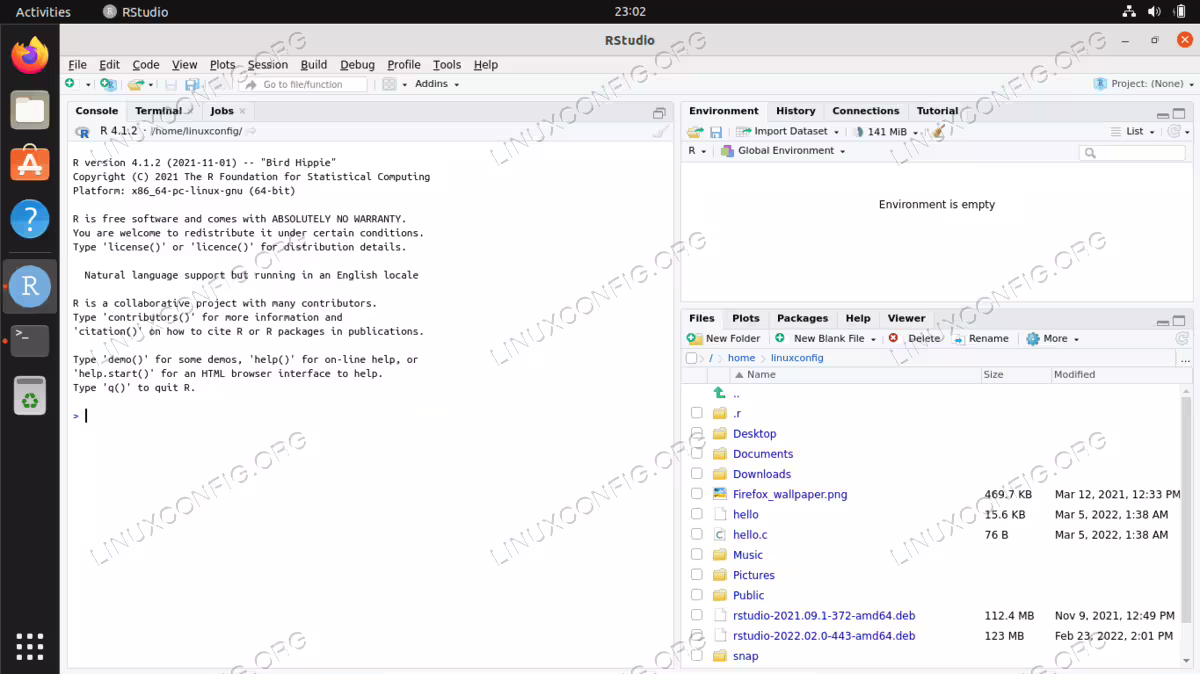Image resolution: width=1200 pixels, height=674 pixels.
Task: Switch to the History tab
Action: pos(795,111)
